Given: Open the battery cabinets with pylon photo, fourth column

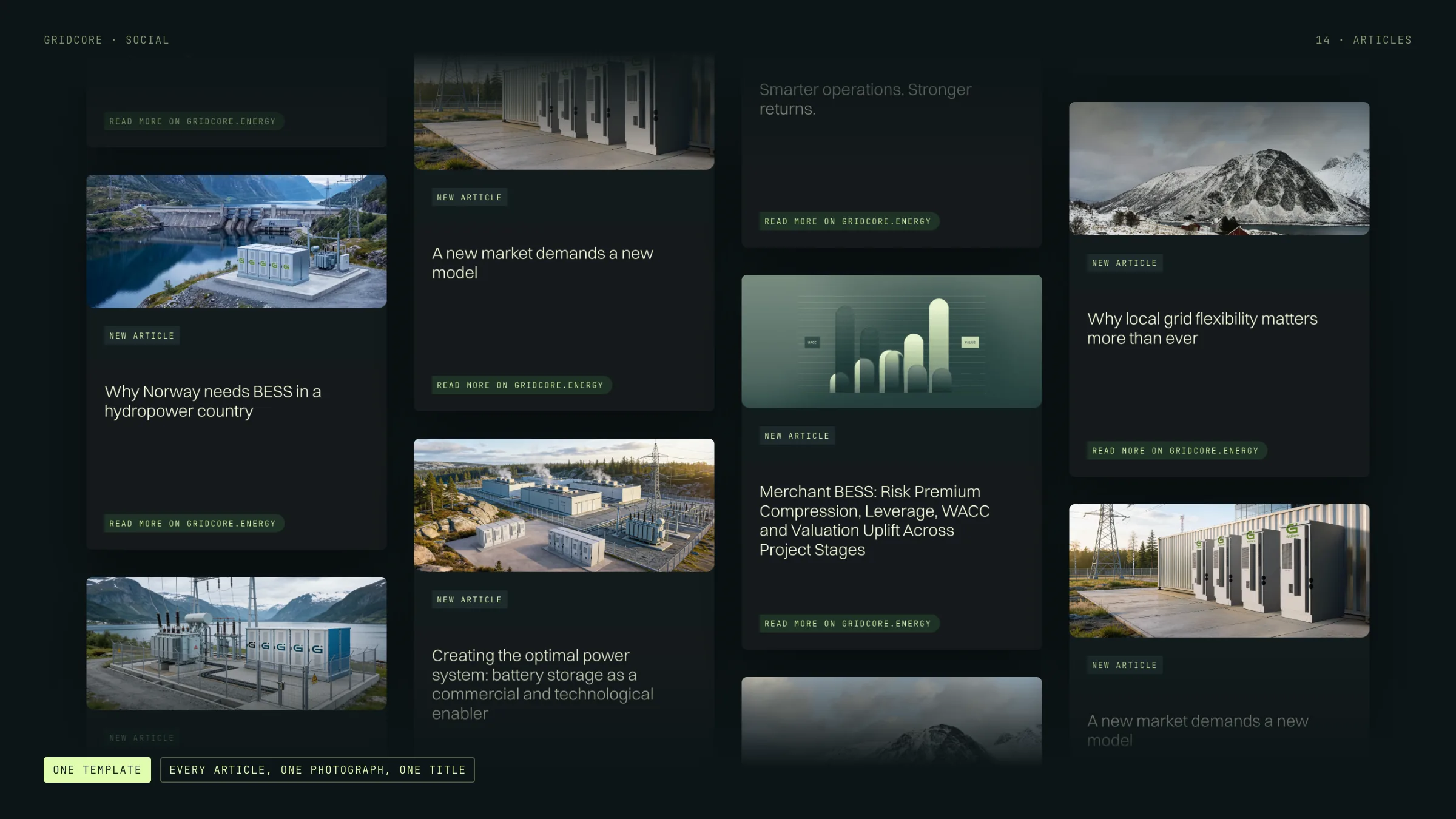Looking at the screenshot, I should pyautogui.click(x=1219, y=571).
